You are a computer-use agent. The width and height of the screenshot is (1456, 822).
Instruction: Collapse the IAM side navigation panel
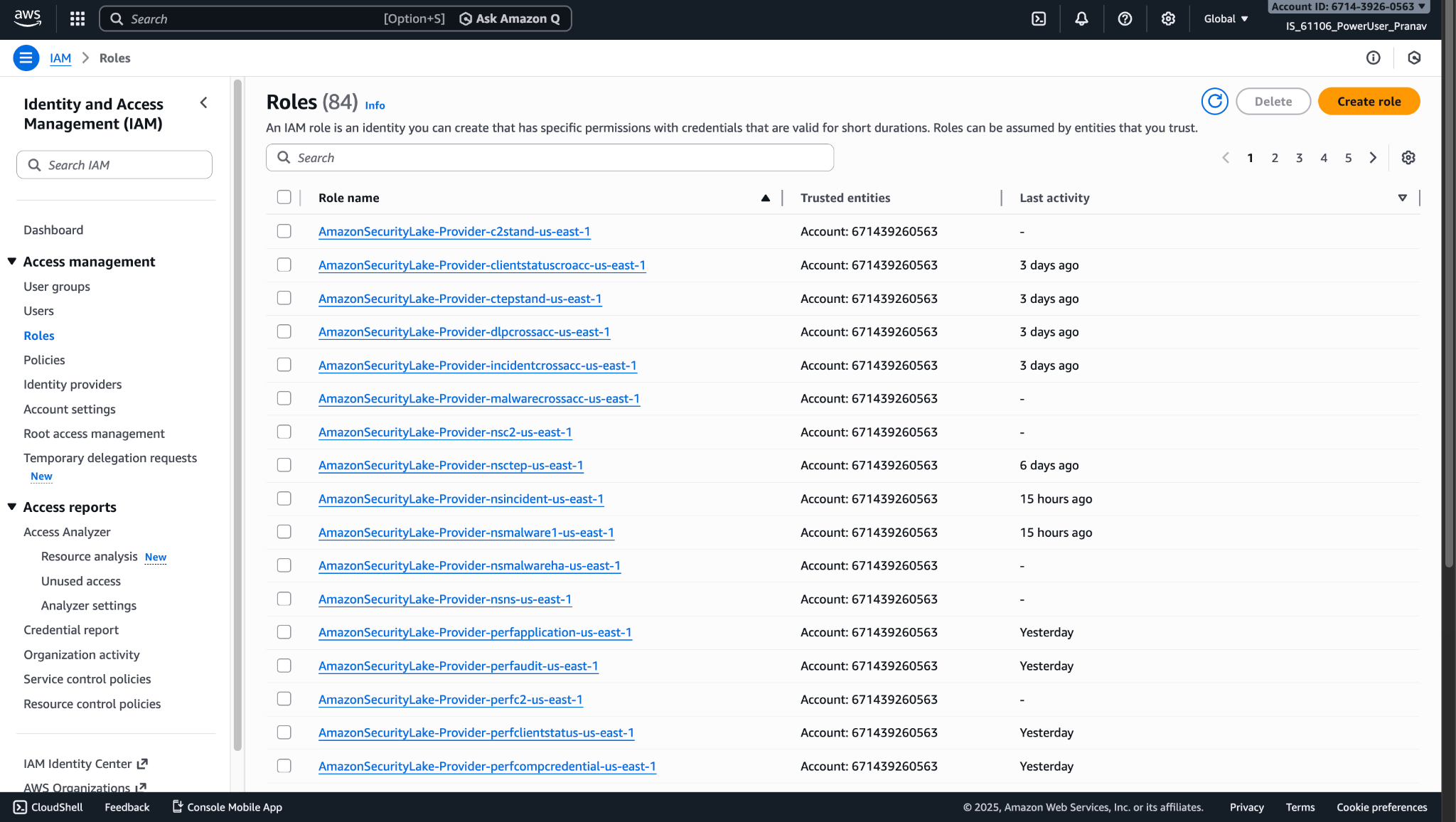(204, 103)
